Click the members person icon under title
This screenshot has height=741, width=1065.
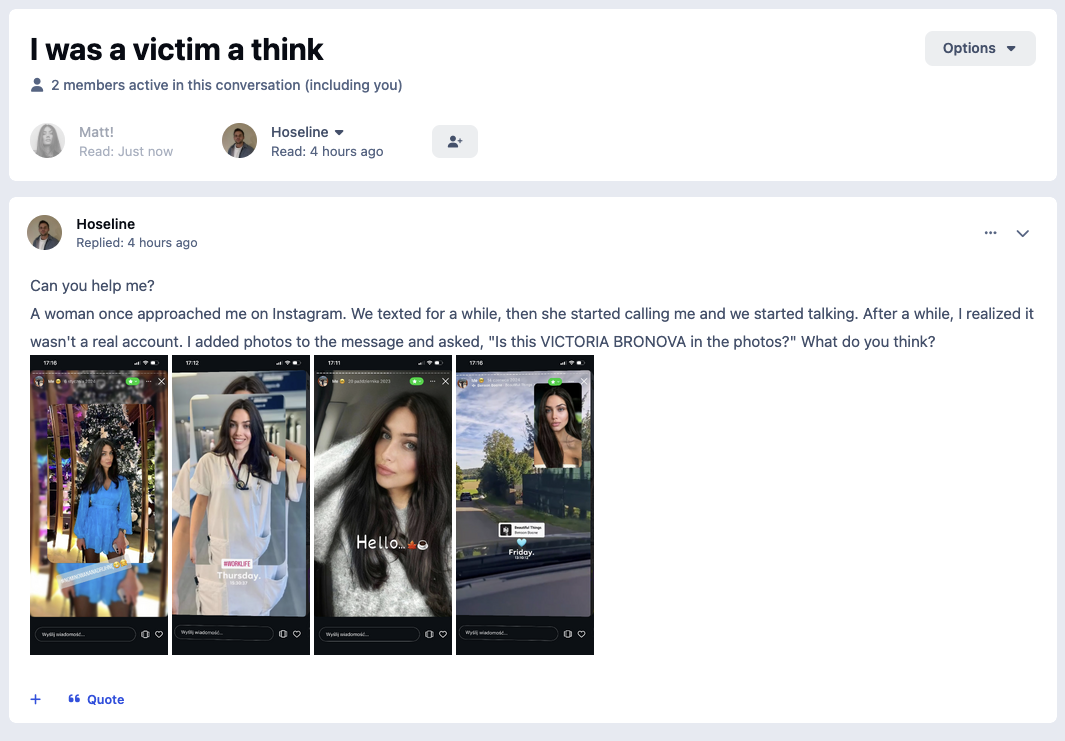tap(37, 85)
